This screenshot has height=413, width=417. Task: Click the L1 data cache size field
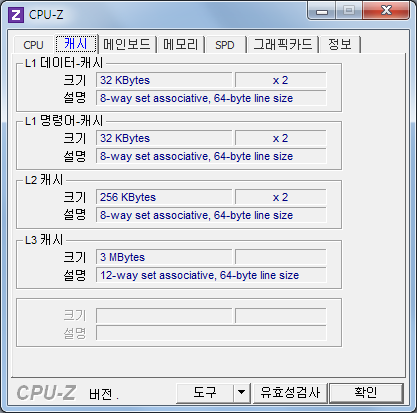pos(164,80)
